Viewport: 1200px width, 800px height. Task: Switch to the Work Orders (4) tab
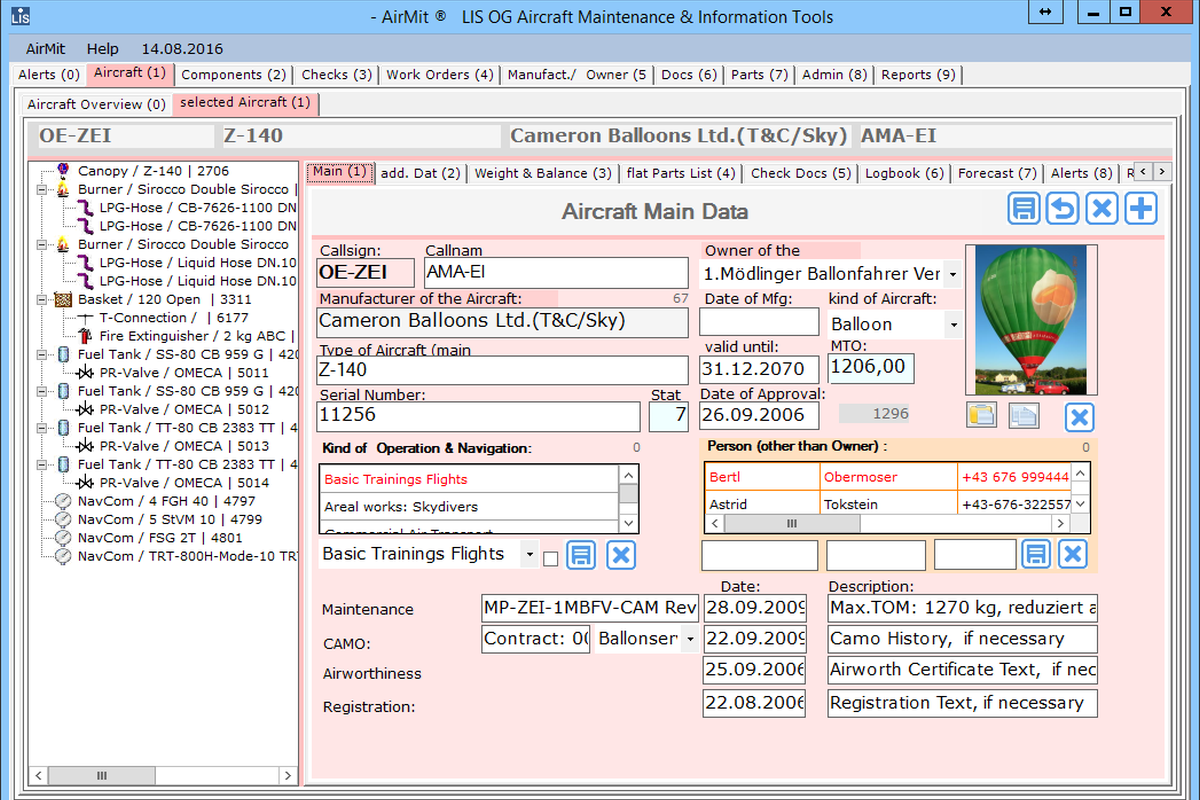(x=440, y=75)
